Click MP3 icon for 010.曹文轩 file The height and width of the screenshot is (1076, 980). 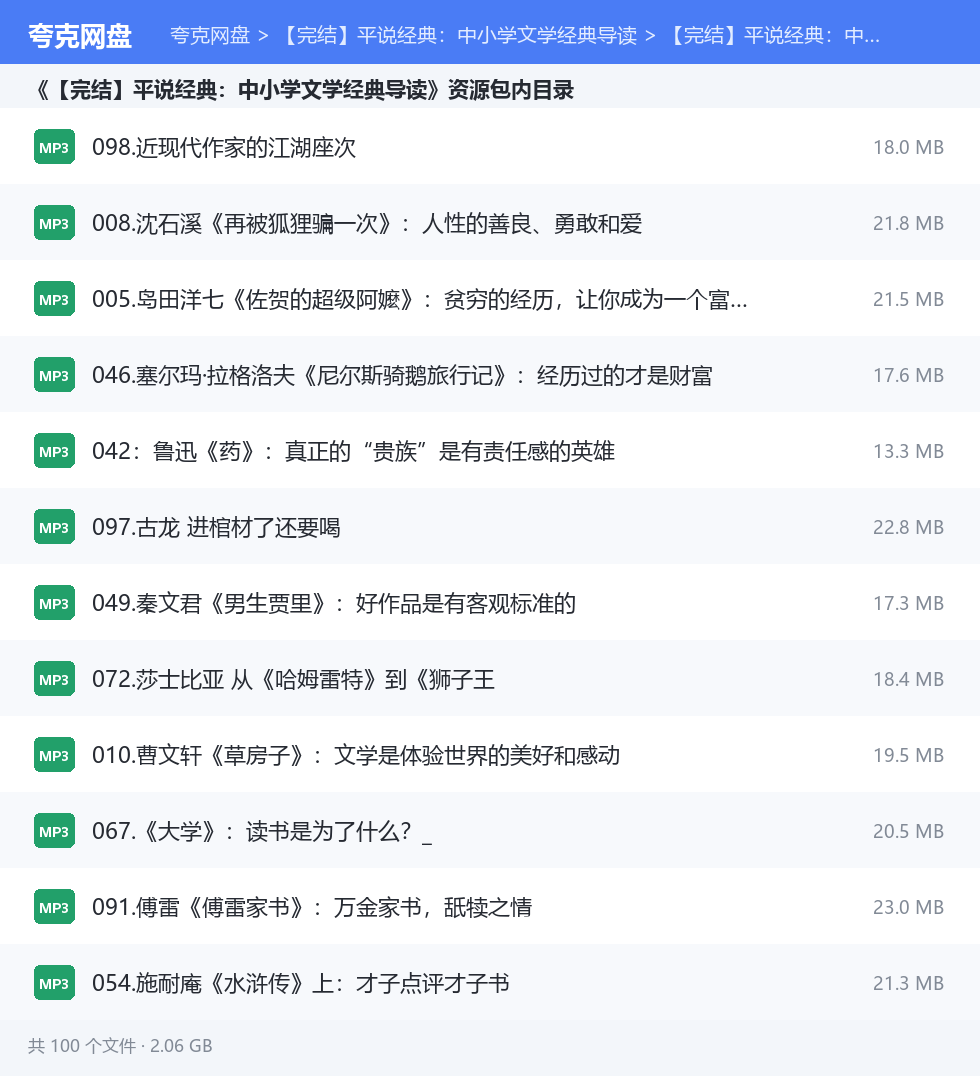point(54,755)
